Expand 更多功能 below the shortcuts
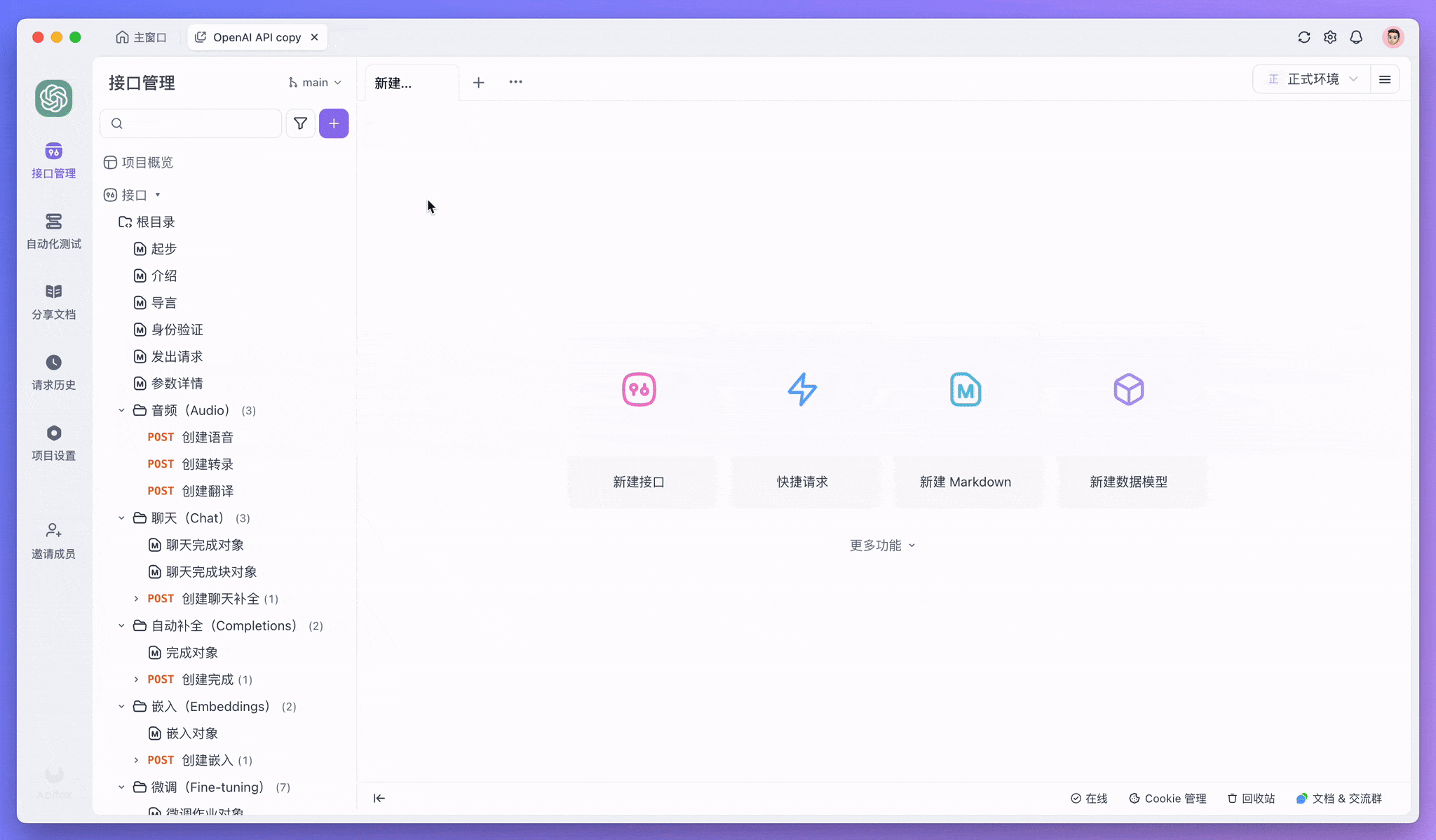Image resolution: width=1436 pixels, height=840 pixels. coord(881,545)
